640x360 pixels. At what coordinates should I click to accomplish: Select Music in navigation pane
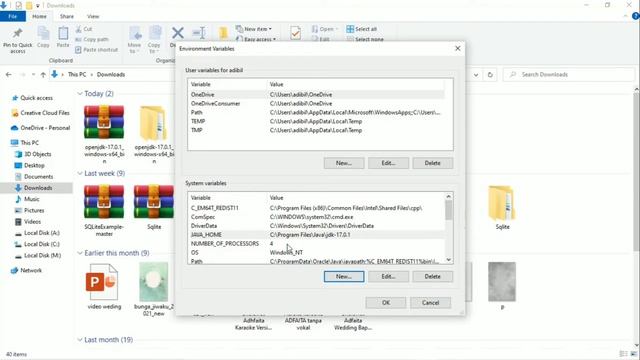click(31, 199)
